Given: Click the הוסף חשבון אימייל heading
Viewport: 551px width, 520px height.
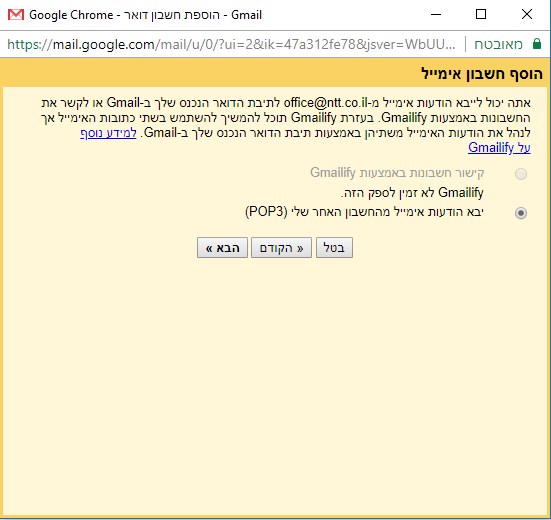Looking at the screenshot, I should (482, 74).
